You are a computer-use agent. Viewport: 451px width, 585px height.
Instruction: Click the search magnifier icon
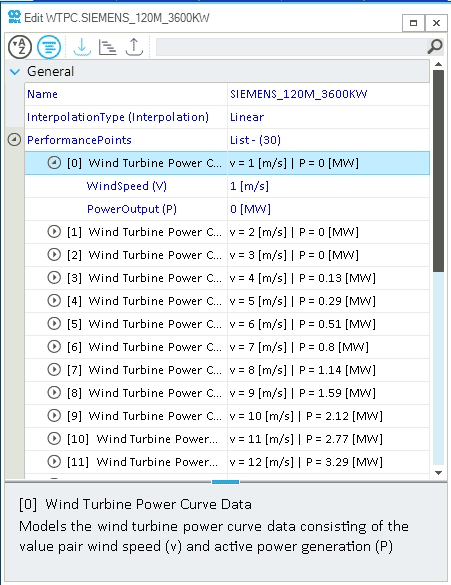point(435,47)
